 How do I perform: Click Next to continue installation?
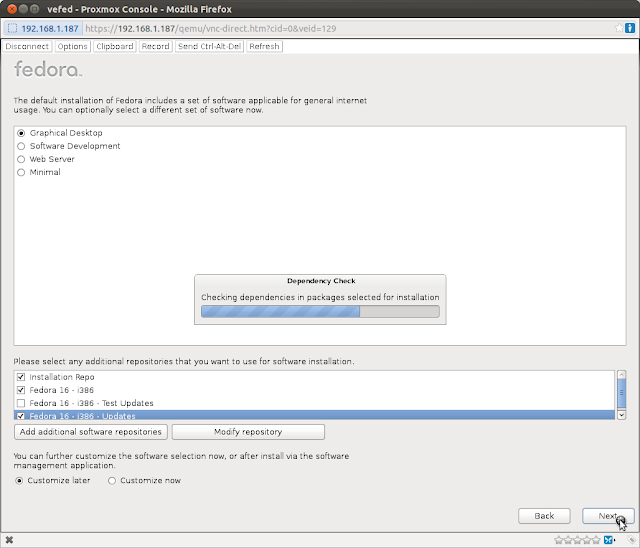[x=608, y=516]
